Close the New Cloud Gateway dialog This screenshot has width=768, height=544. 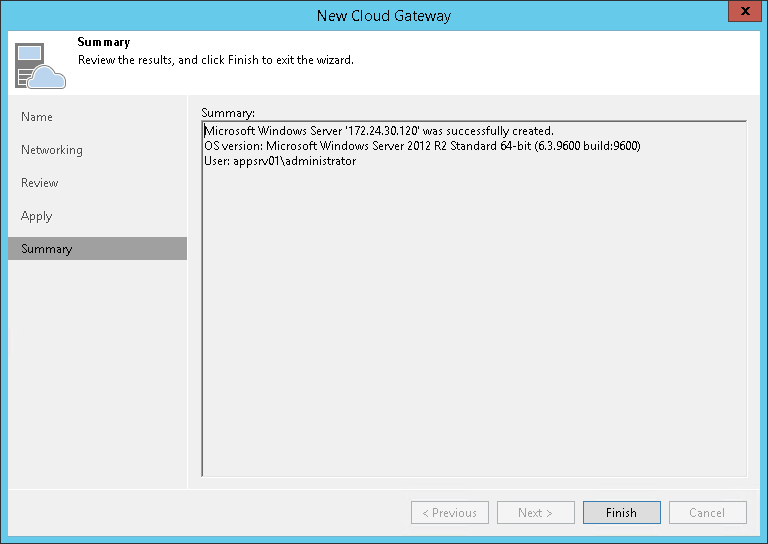coord(744,11)
